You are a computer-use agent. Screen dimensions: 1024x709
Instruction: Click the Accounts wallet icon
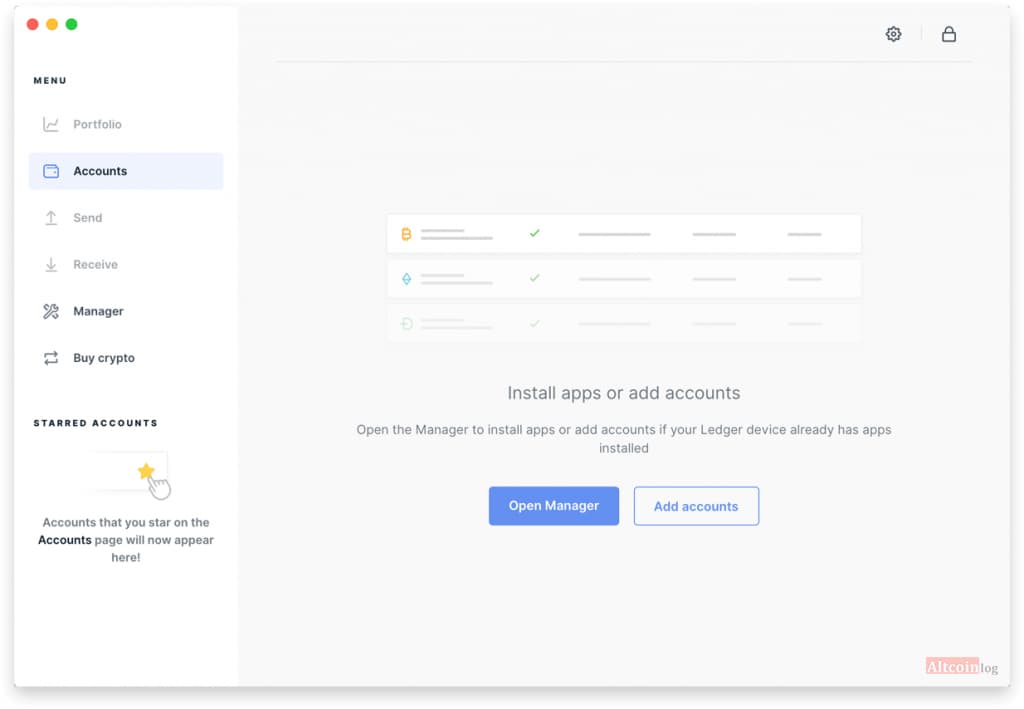coord(51,171)
